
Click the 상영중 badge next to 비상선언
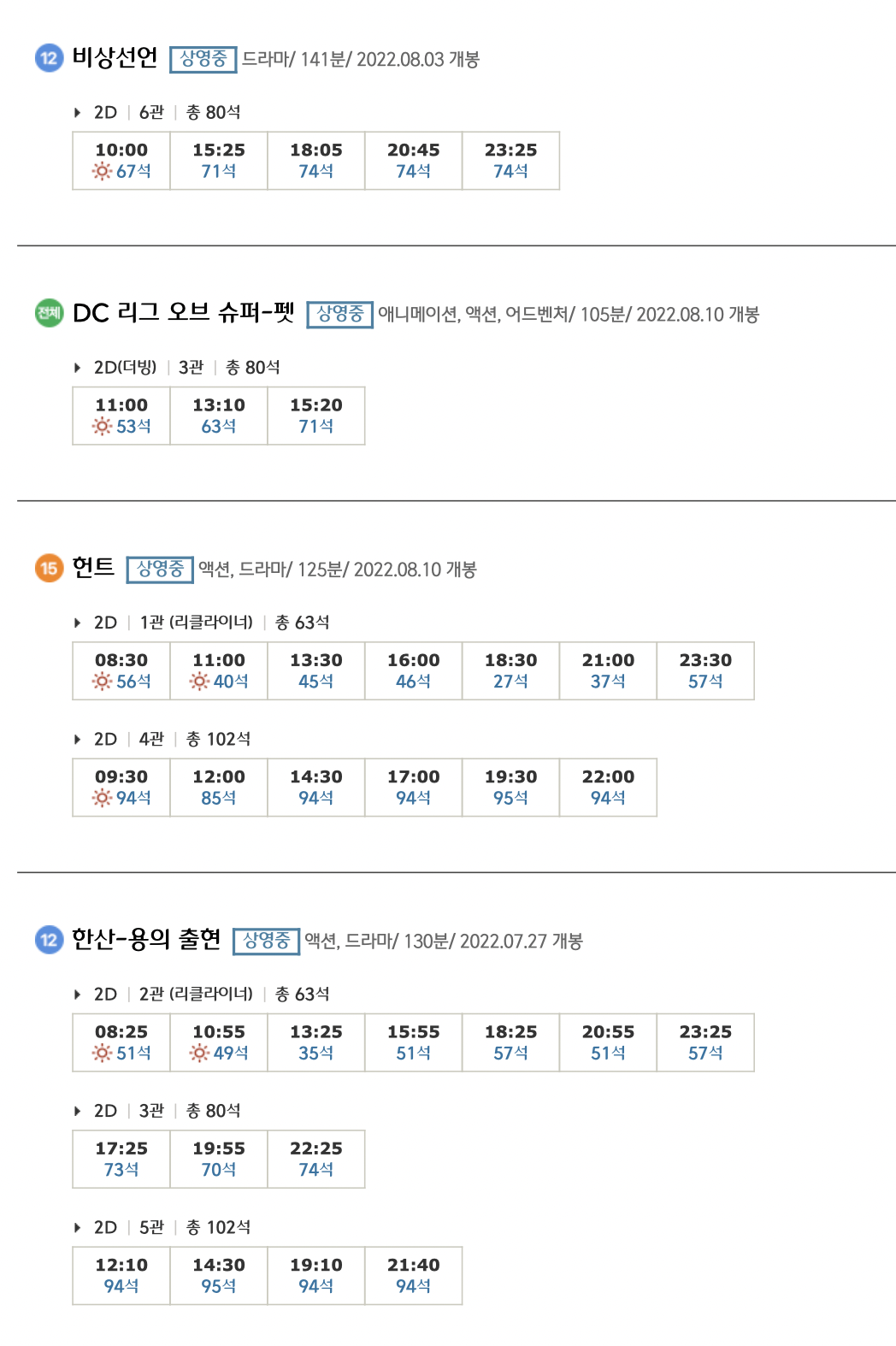click(x=203, y=59)
